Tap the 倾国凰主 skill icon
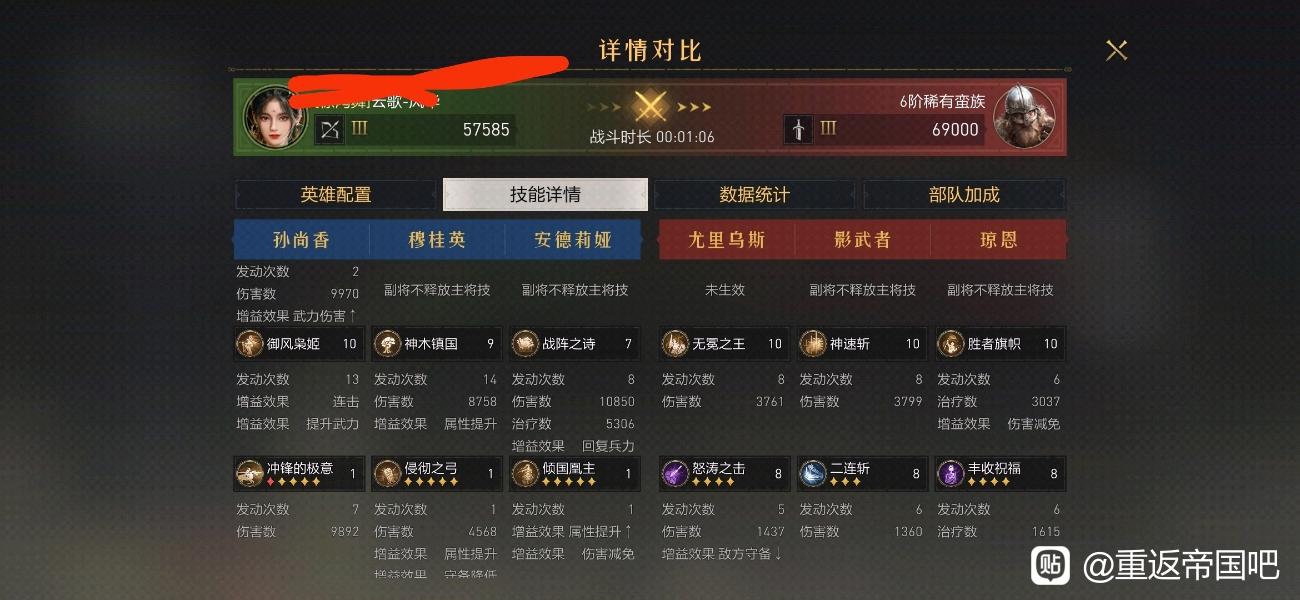 tap(525, 474)
